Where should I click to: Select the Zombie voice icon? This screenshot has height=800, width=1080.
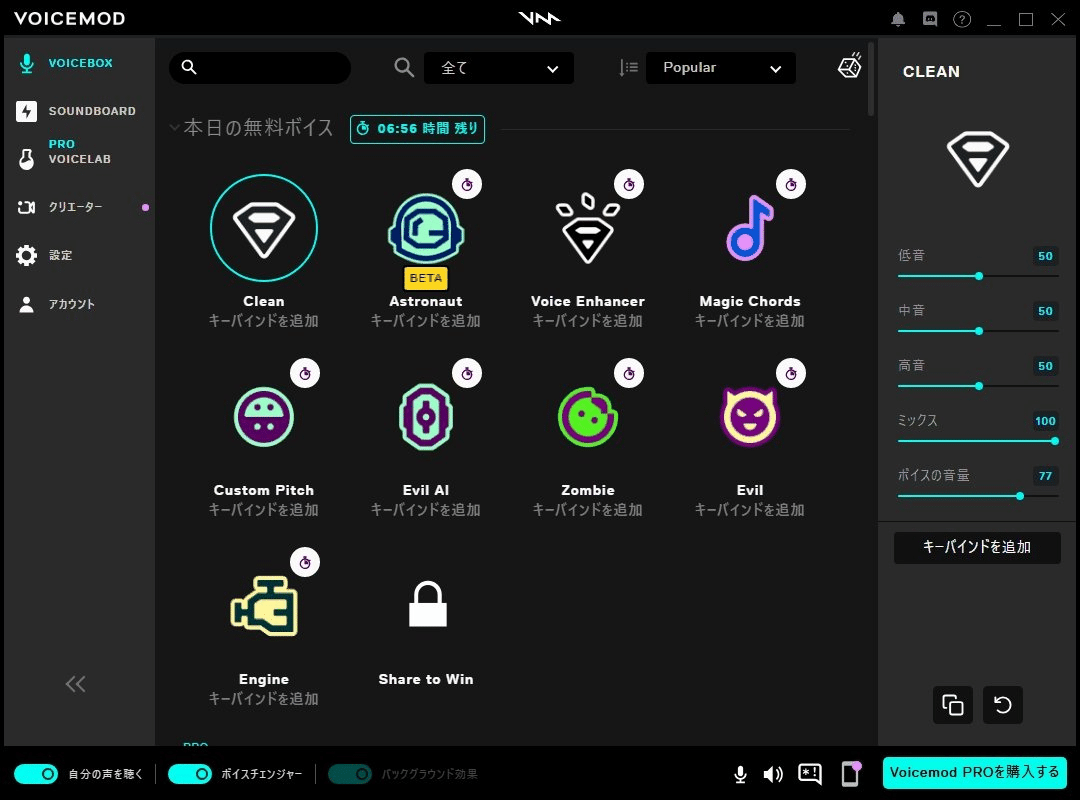[587, 417]
